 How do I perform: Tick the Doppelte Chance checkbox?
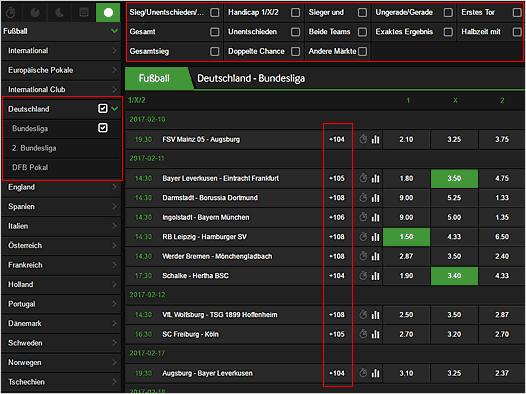pyautogui.click(x=296, y=51)
